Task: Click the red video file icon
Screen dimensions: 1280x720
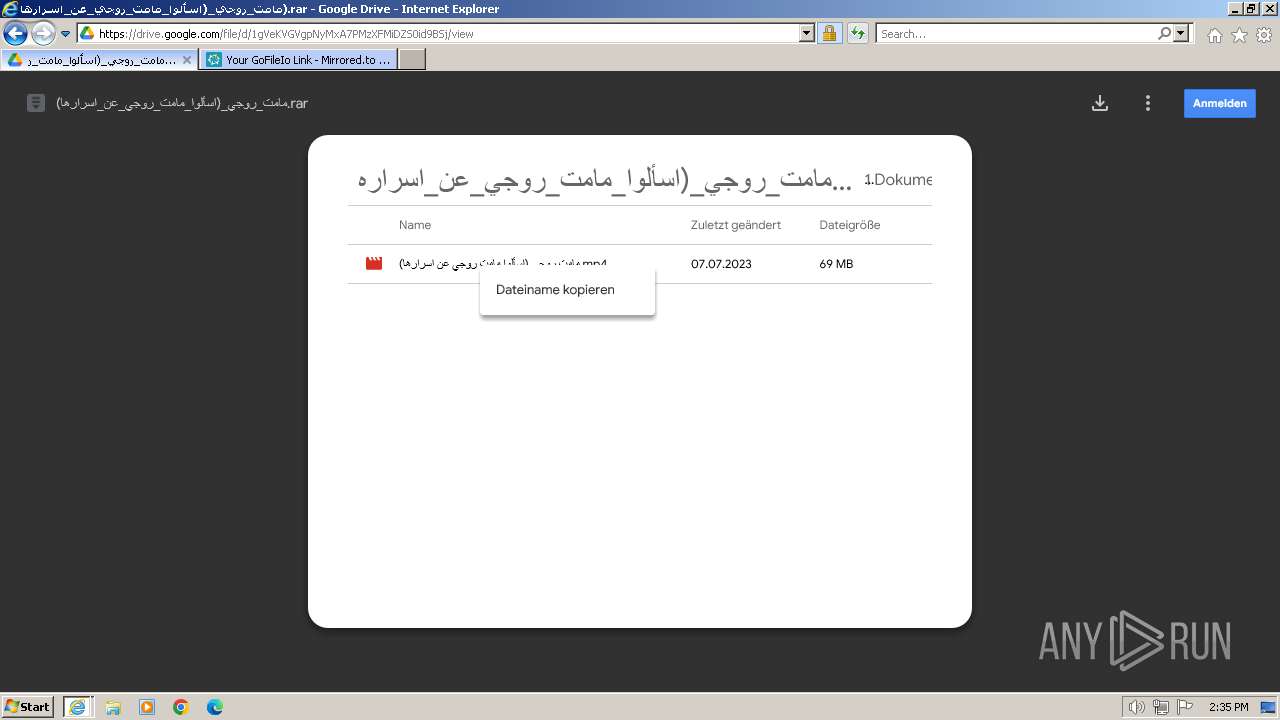Action: (x=374, y=264)
